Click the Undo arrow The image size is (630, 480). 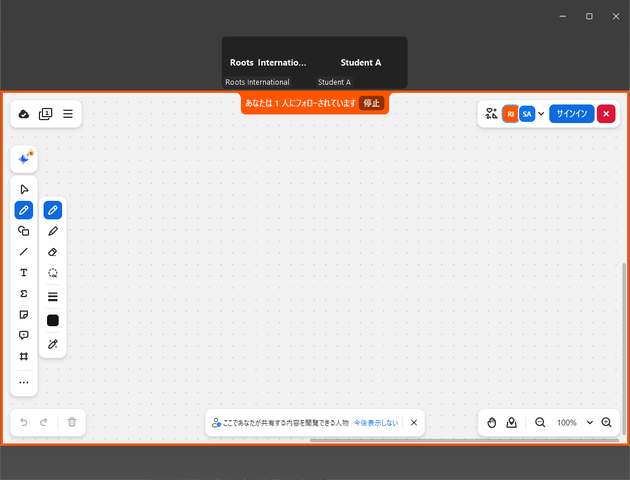point(24,422)
